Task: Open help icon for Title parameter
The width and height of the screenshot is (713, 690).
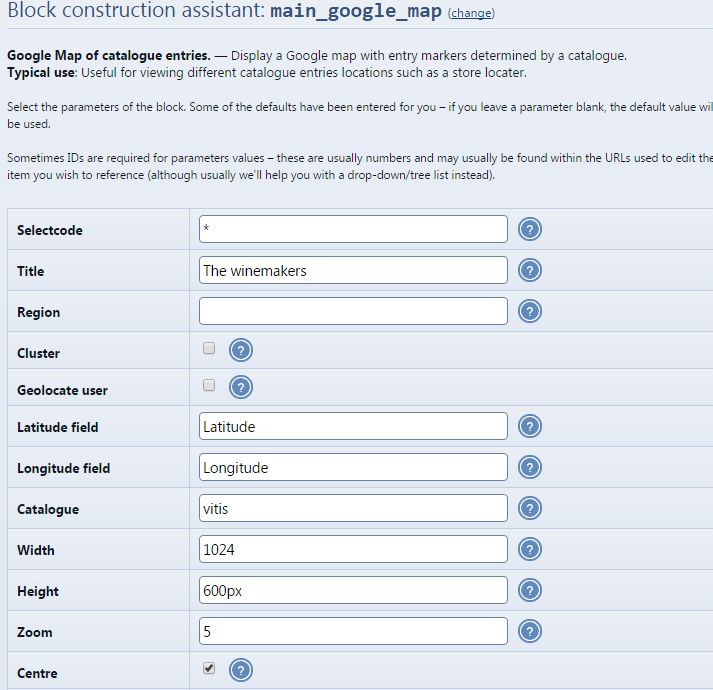Action: click(x=530, y=271)
